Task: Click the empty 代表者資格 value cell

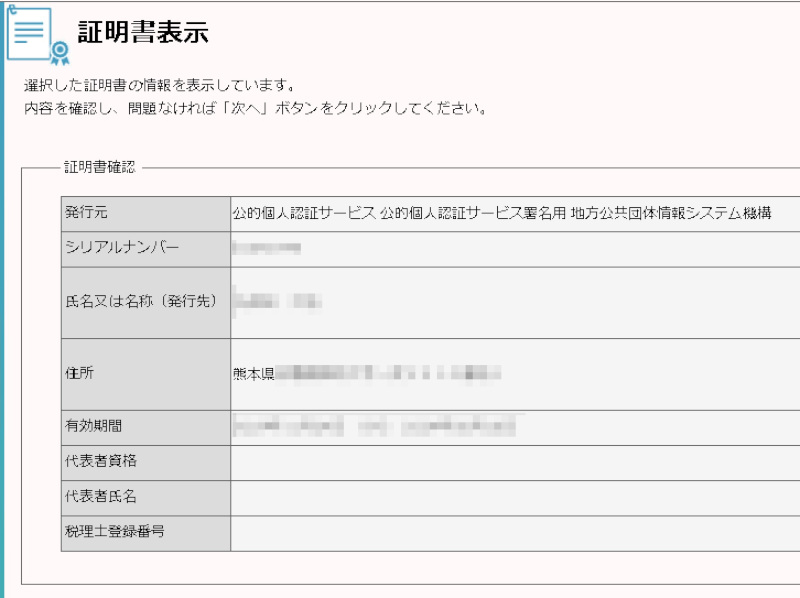Action: pyautogui.click(x=515, y=462)
